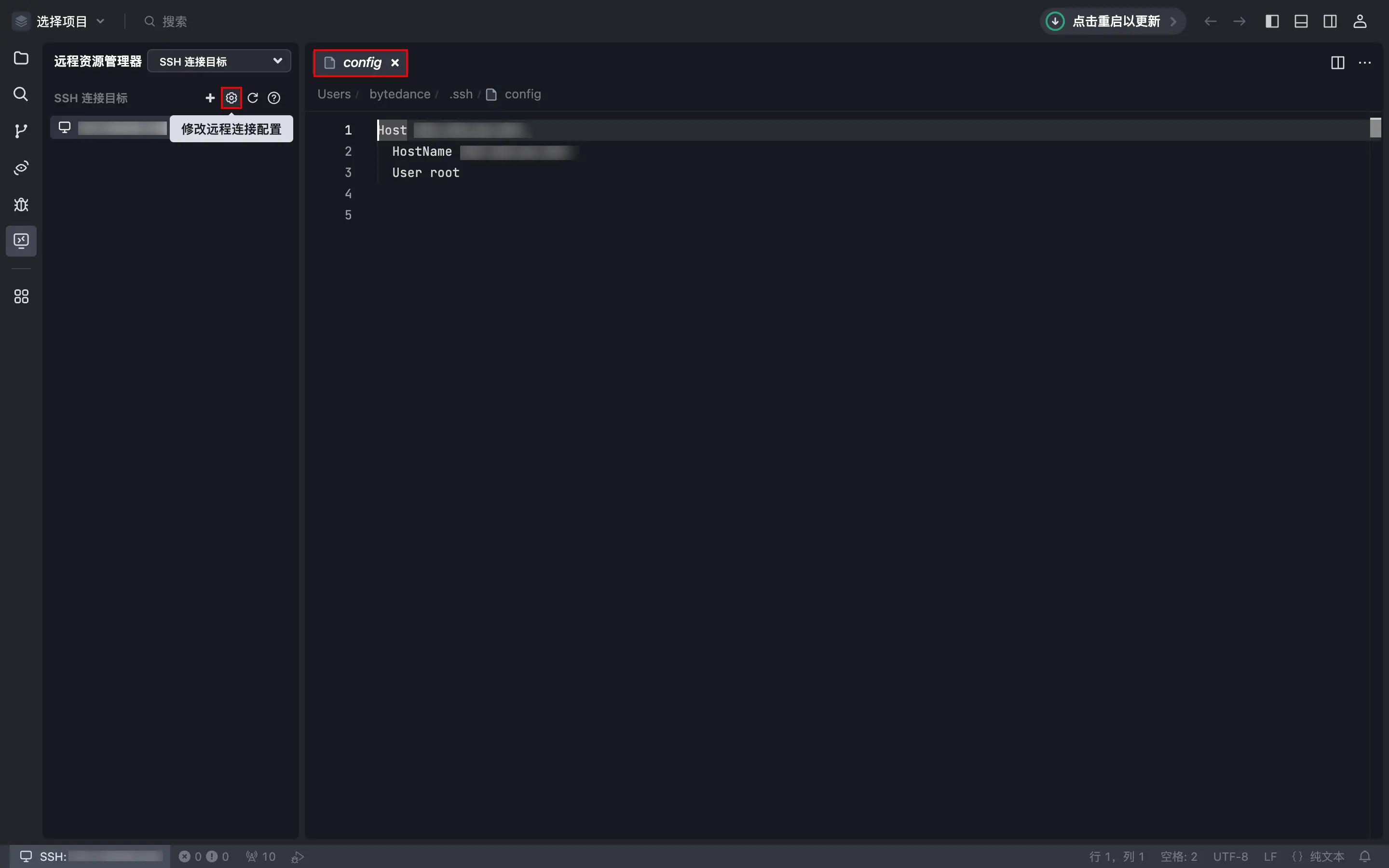
Task: Open the editor more actions ellipsis menu
Action: (x=1365, y=63)
